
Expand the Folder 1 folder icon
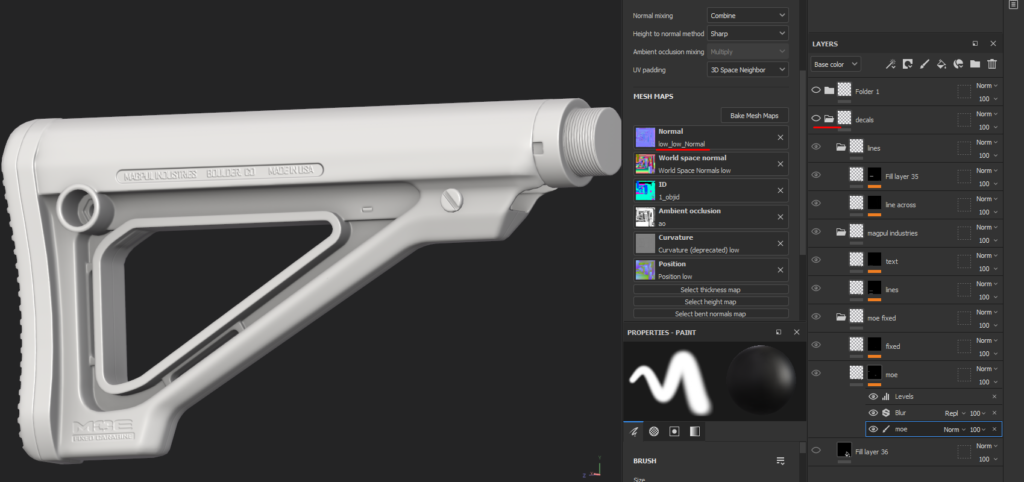coord(829,90)
